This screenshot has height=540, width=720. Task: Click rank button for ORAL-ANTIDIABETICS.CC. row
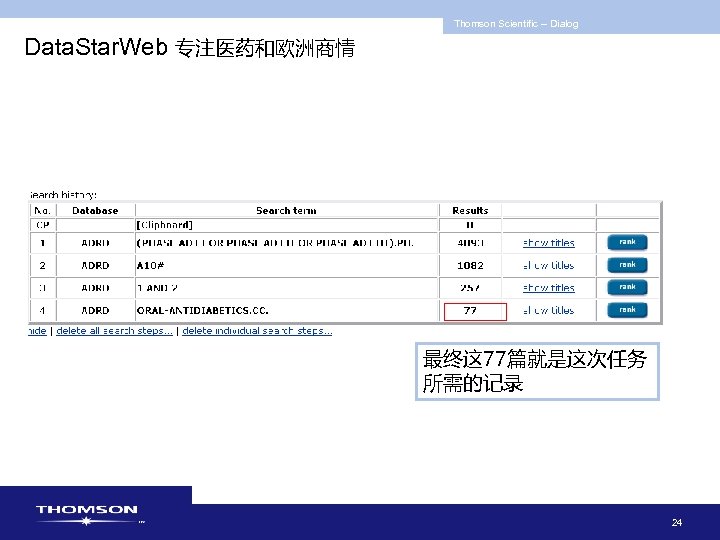627,310
